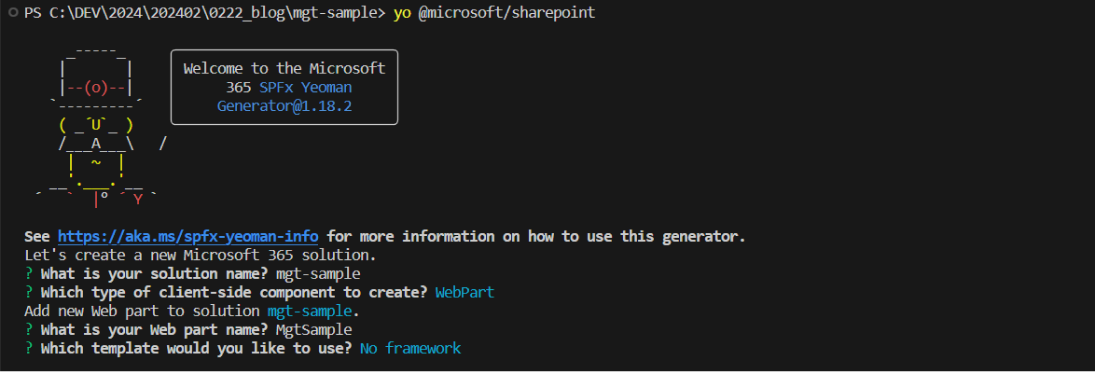Viewport: 1095px width, 372px height.
Task: Click Generator@1.18.2 version text
Action: pyautogui.click(x=284, y=106)
